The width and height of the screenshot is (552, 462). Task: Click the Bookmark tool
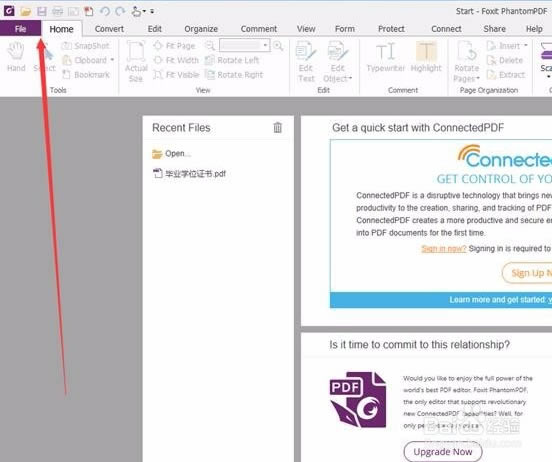pyautogui.click(x=86, y=75)
